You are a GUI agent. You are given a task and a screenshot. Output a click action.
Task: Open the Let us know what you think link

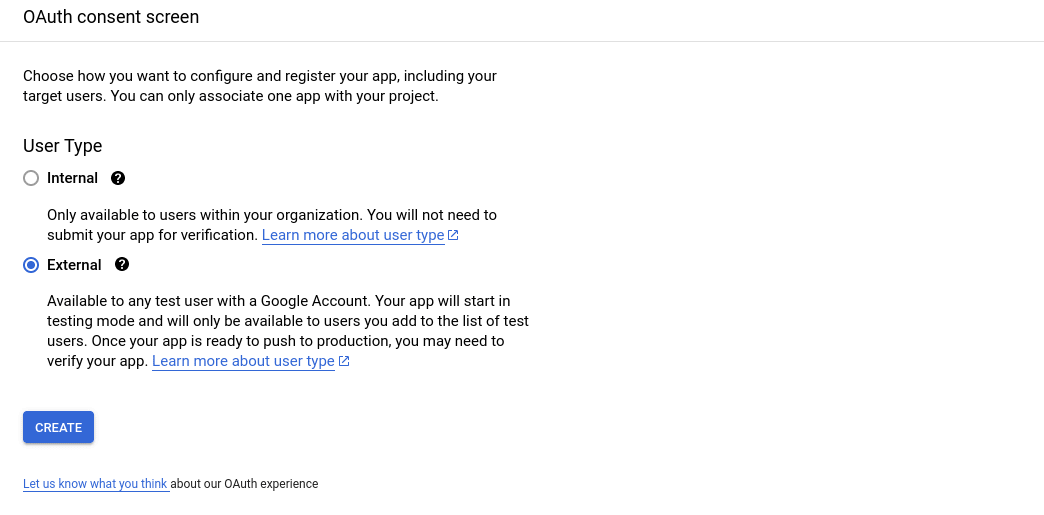click(95, 484)
